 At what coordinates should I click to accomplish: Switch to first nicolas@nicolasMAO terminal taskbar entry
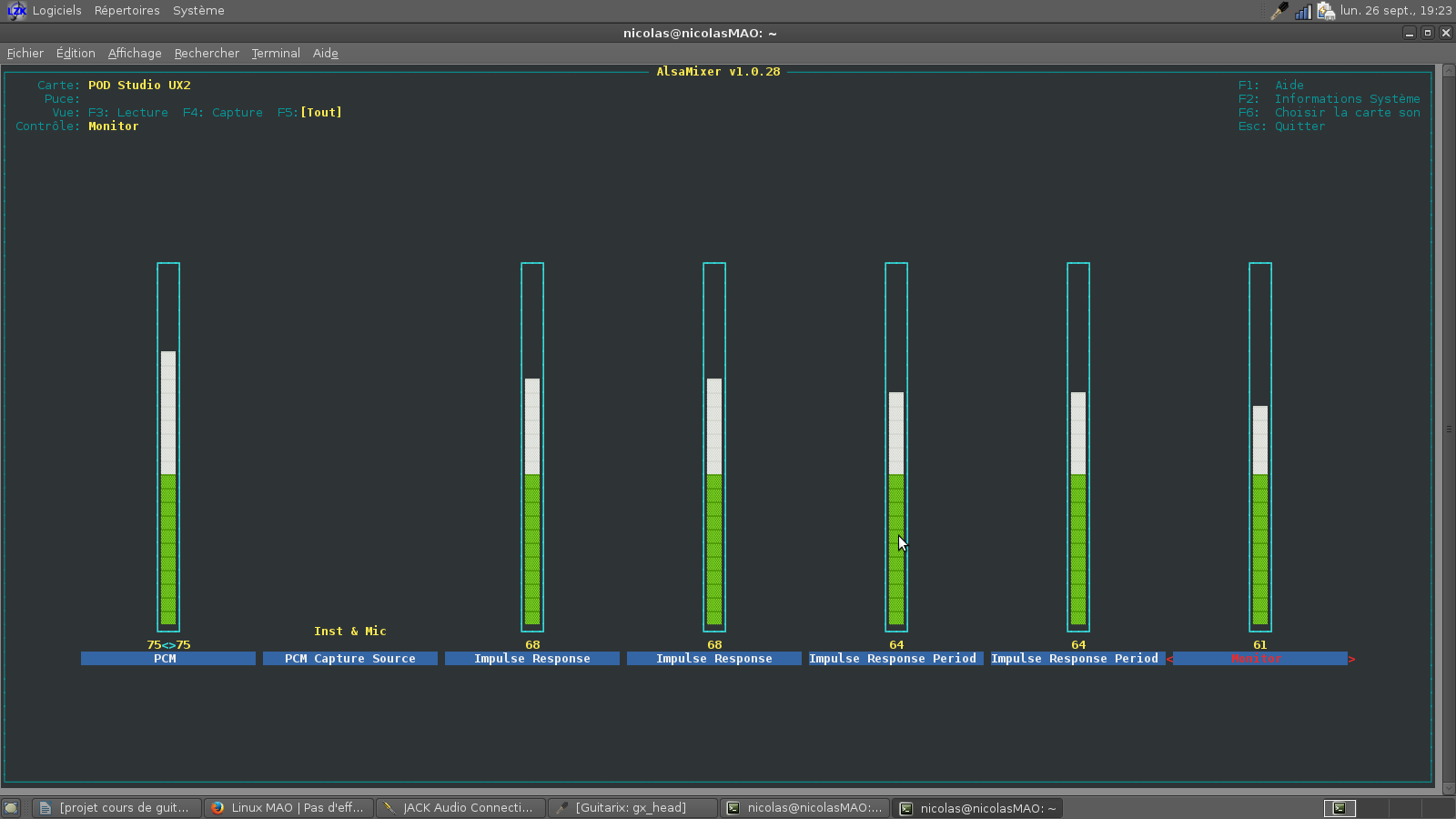804,808
